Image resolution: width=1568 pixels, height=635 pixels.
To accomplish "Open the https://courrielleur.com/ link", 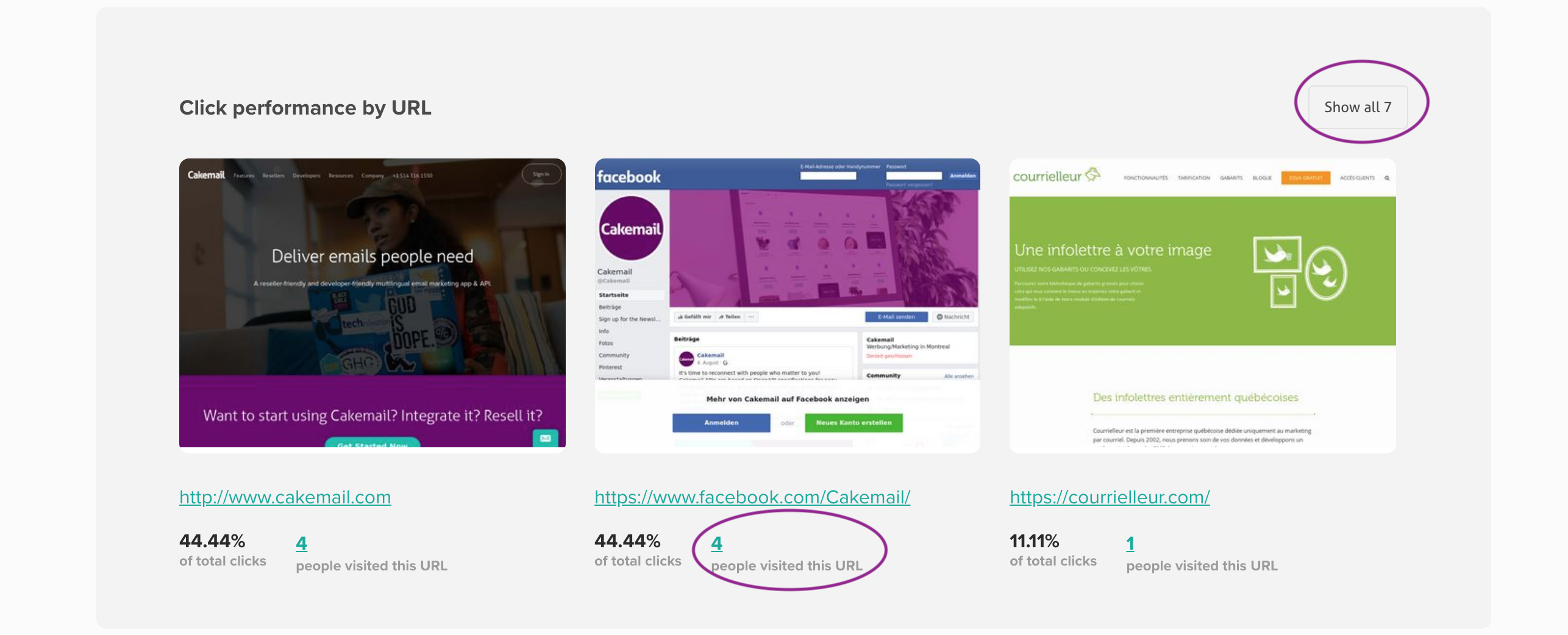I will [x=1110, y=497].
